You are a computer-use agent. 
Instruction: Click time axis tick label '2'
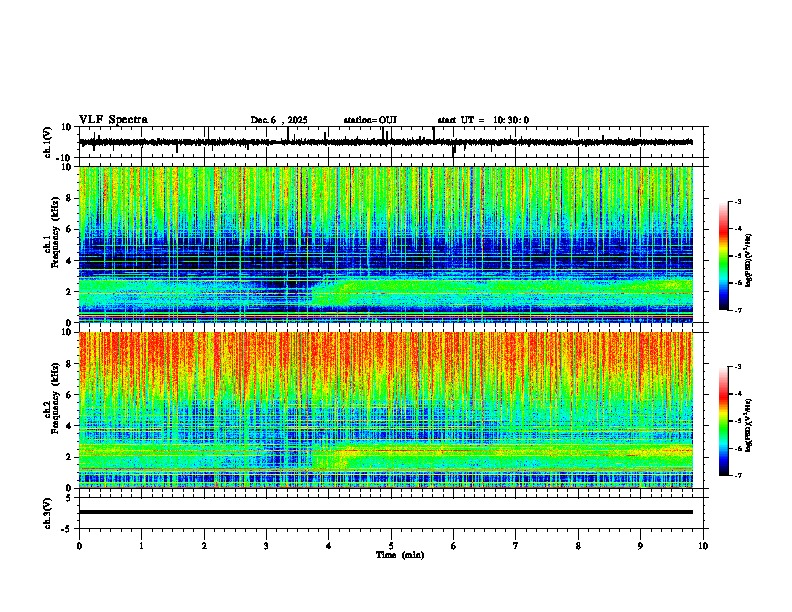(204, 546)
